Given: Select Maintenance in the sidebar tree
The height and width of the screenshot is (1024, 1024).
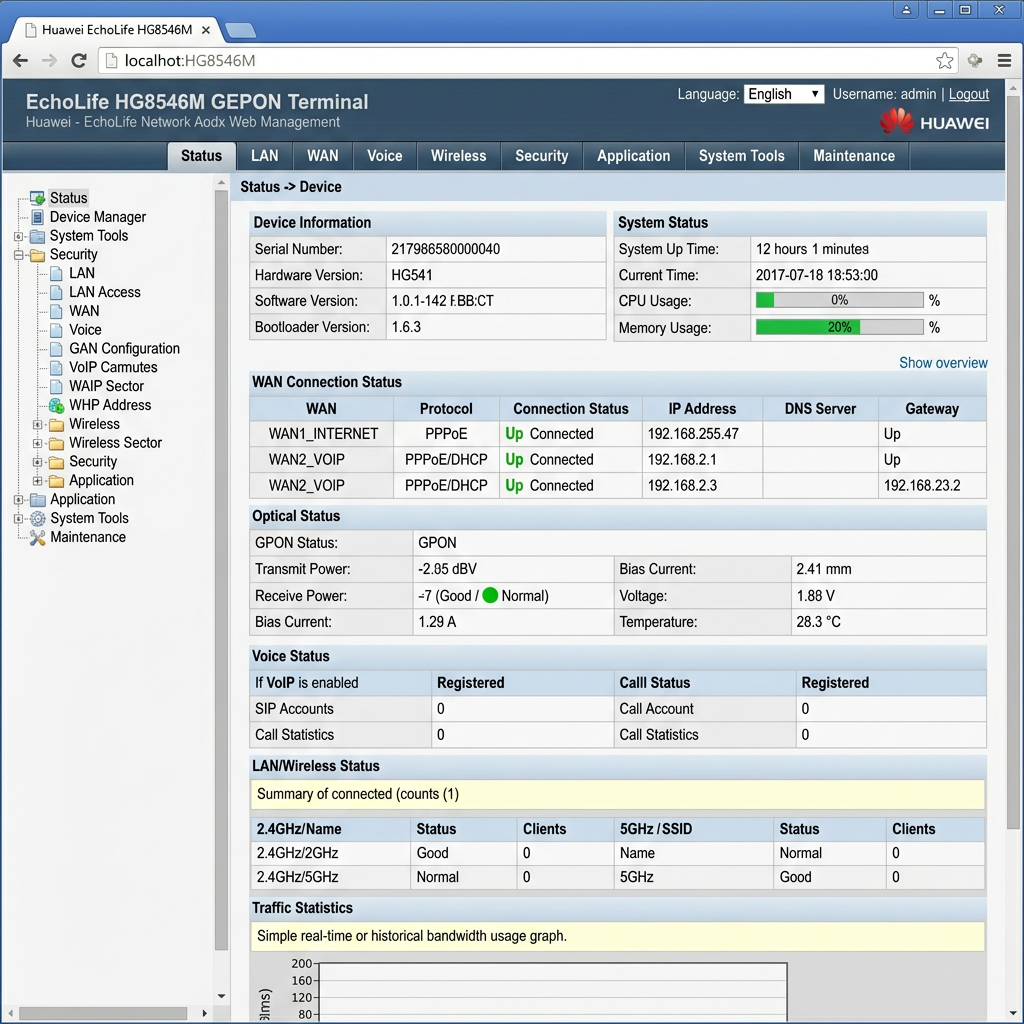Looking at the screenshot, I should pos(88,537).
